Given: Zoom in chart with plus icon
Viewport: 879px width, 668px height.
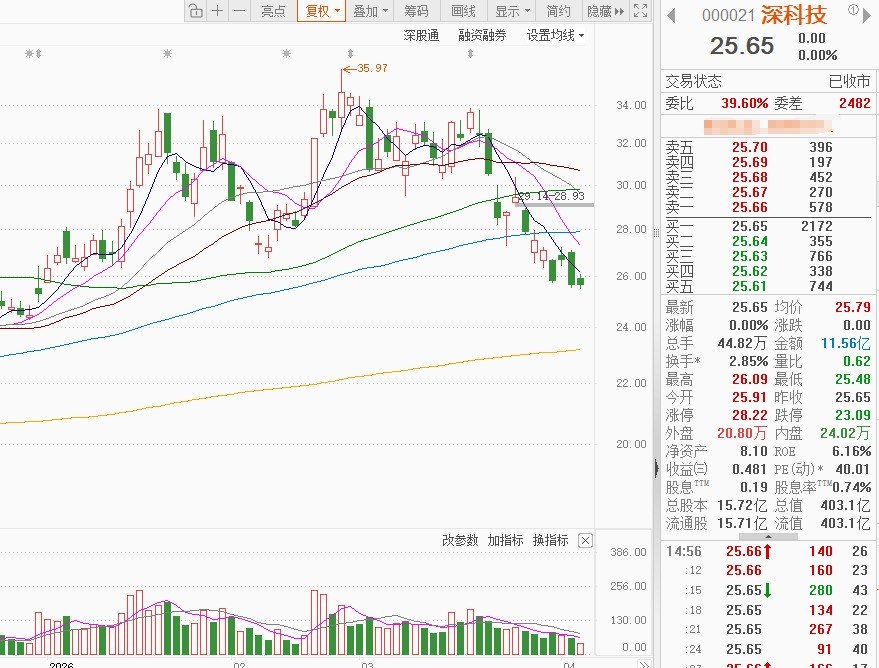Looking at the screenshot, I should click(x=218, y=11).
